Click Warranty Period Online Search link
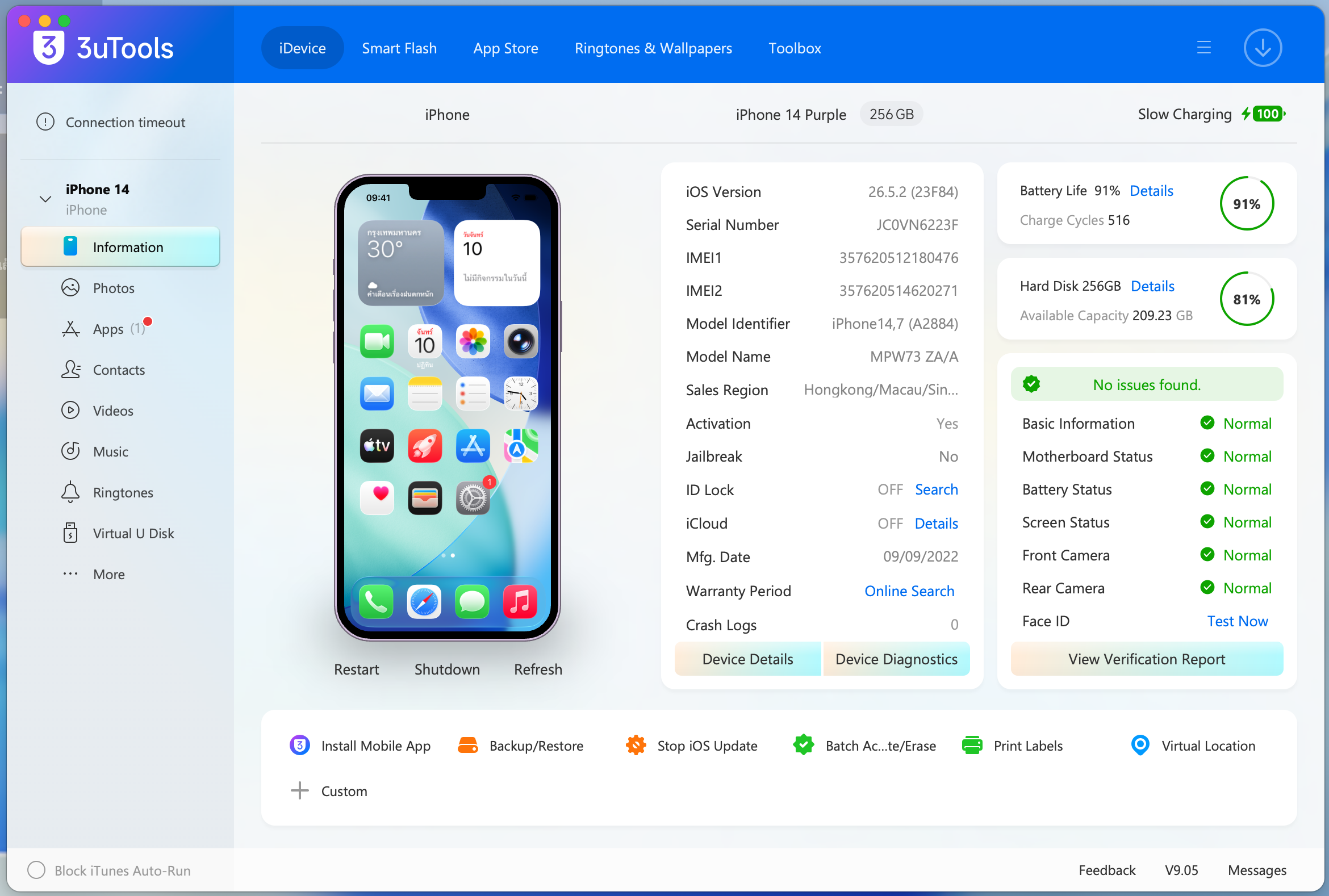 [x=909, y=591]
